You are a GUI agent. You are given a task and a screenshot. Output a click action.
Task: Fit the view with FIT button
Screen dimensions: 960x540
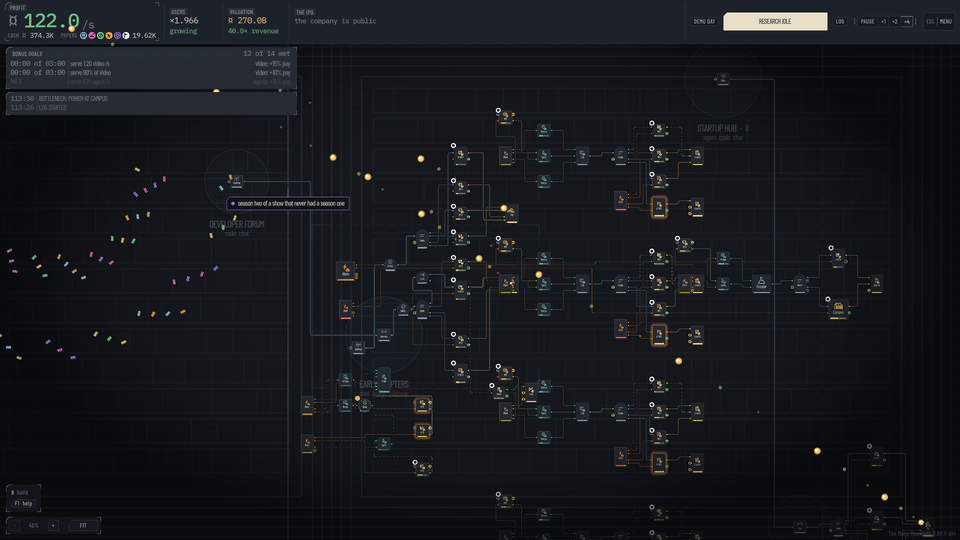83,525
